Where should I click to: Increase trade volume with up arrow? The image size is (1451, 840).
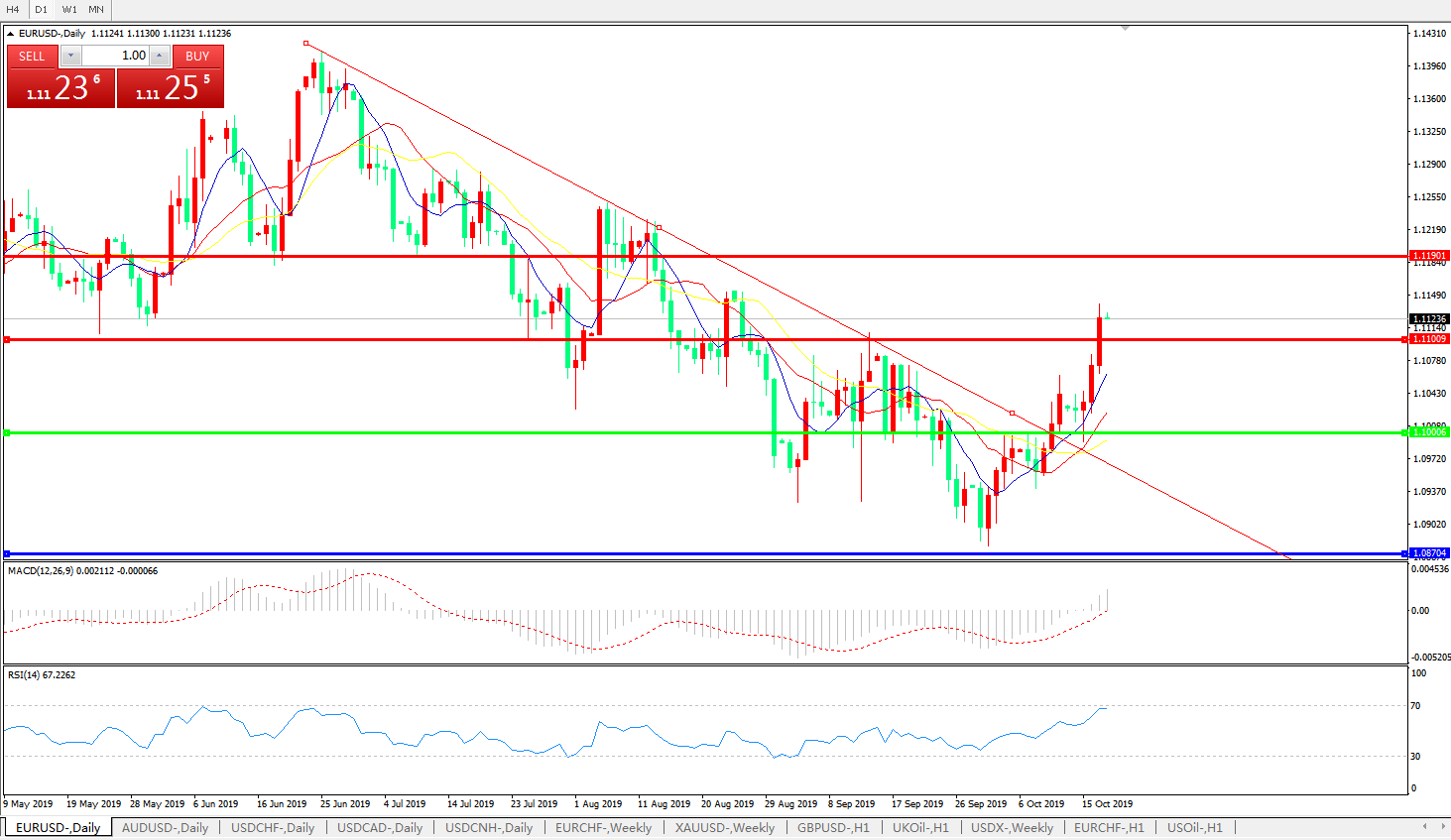coord(159,57)
